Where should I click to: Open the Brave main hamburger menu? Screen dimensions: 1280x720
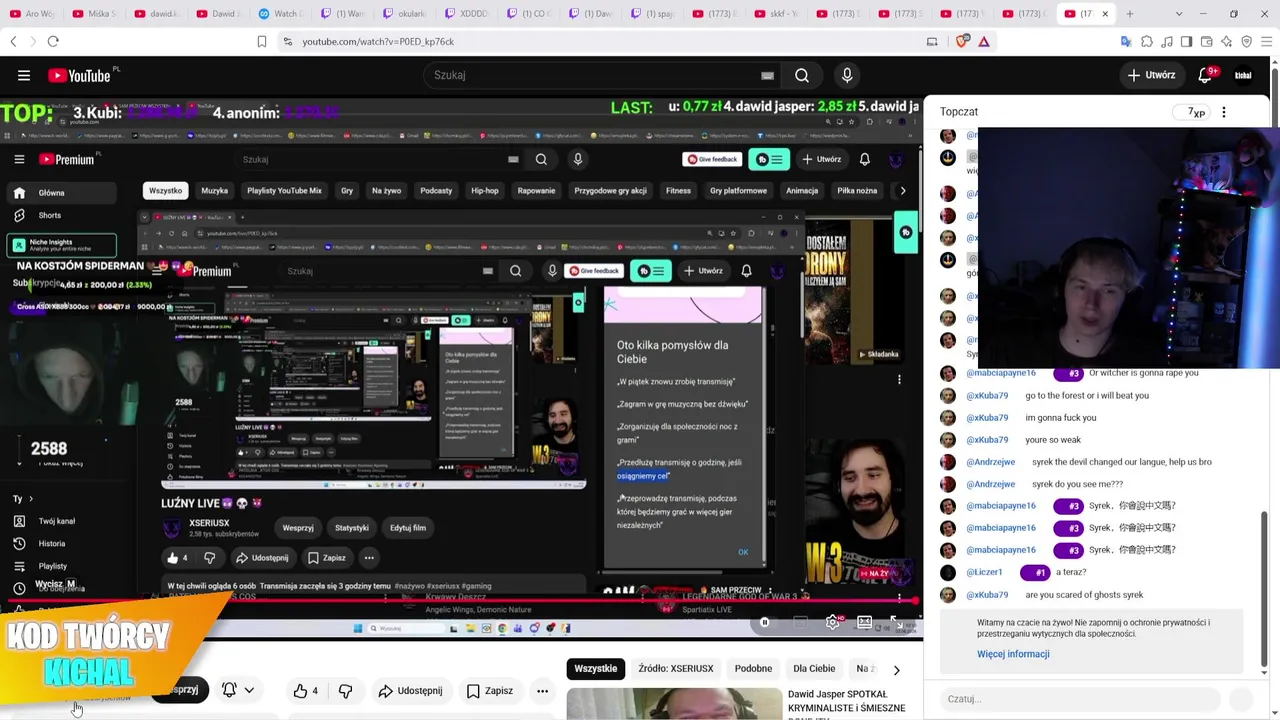pyautogui.click(x=1265, y=41)
